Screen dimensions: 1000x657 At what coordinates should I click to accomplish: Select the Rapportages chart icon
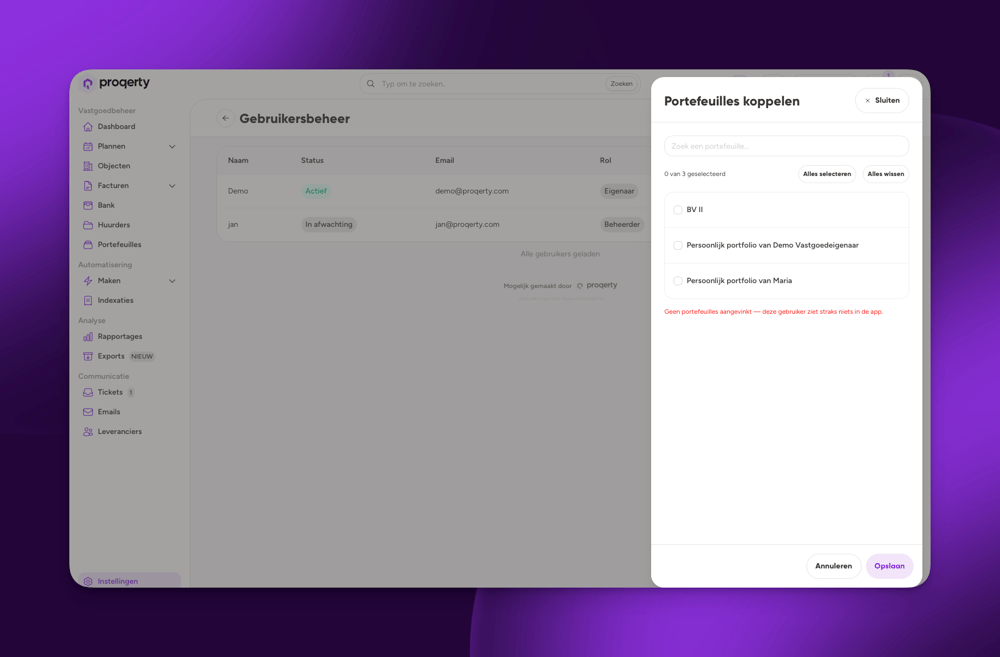point(88,337)
